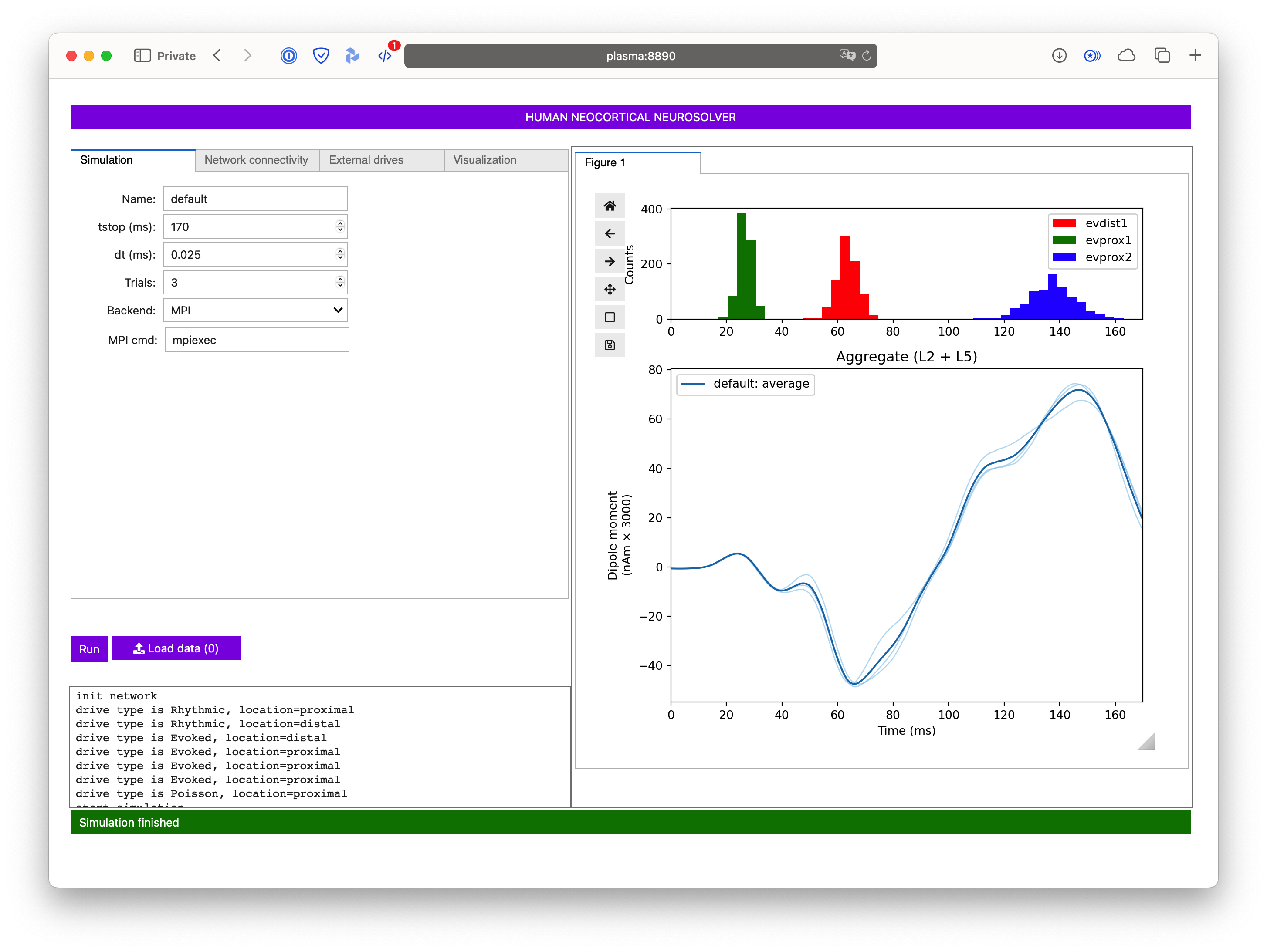The image size is (1267, 952).
Task: Click the Save figure disk icon
Action: pos(610,345)
